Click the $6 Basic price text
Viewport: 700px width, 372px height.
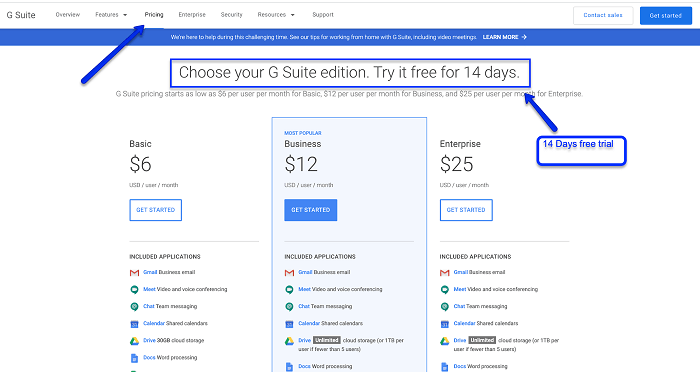[141, 164]
